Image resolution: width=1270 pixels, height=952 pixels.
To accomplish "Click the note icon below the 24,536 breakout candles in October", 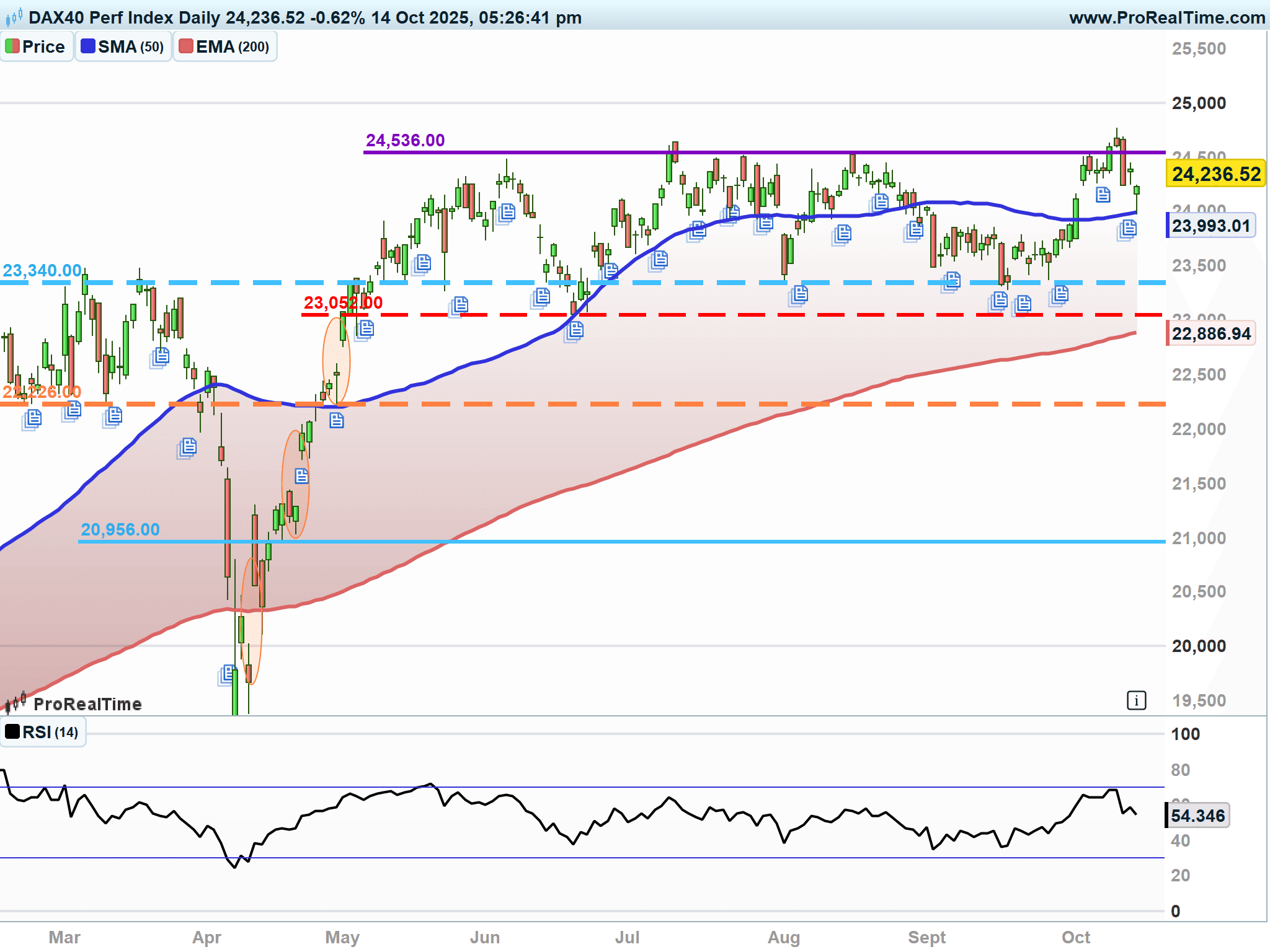I will tap(1103, 195).
